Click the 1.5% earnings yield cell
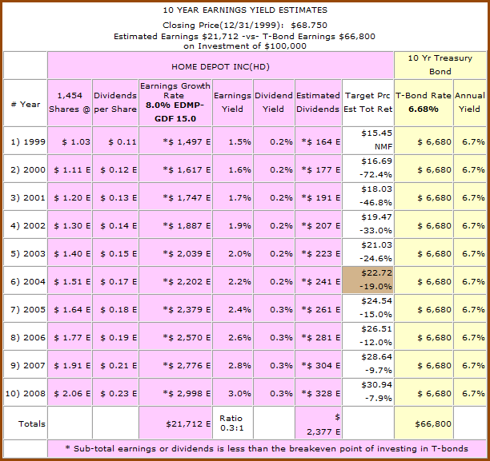The image size is (490, 461). tap(232, 140)
